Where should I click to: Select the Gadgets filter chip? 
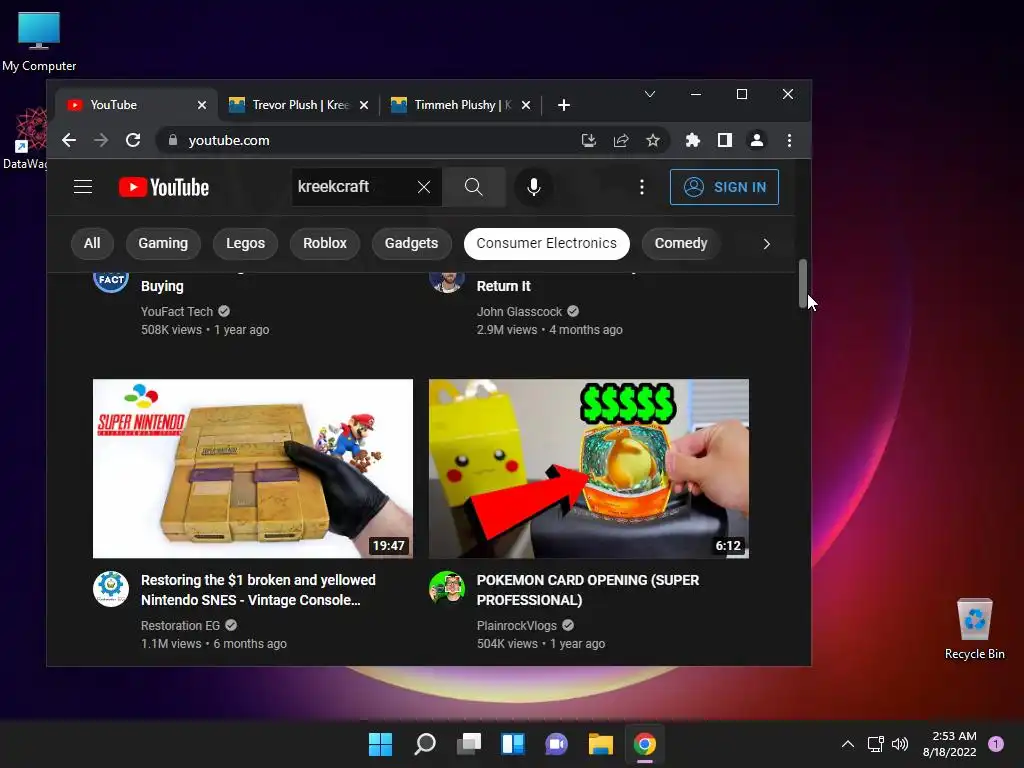[x=411, y=244]
